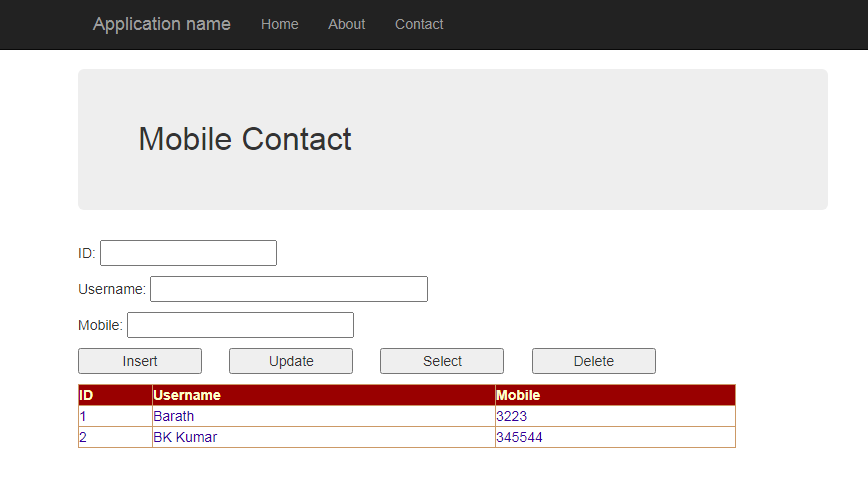This screenshot has height=501, width=868.
Task: Click the ID column header
Action: [x=86, y=395]
